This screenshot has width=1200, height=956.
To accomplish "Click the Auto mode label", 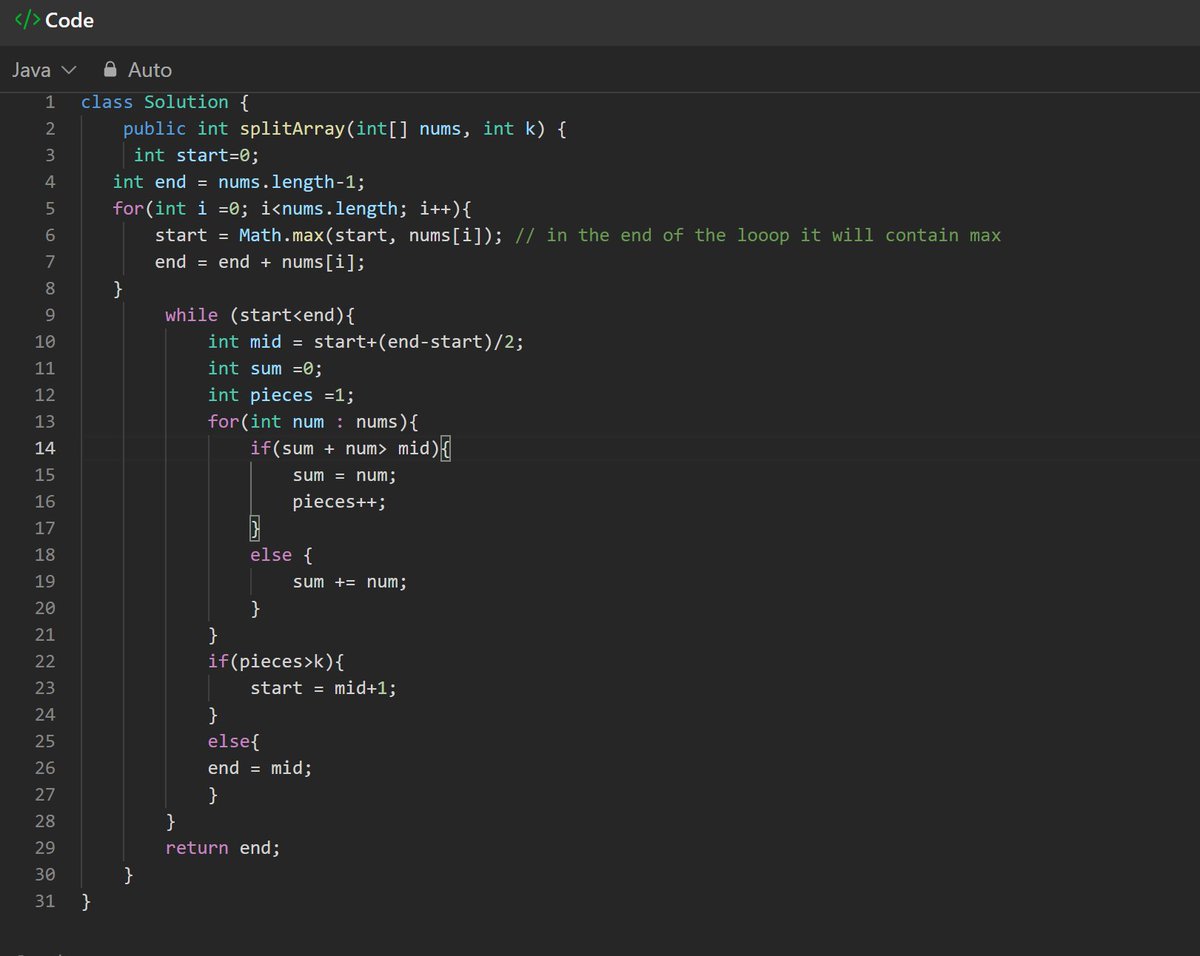I will [150, 70].
